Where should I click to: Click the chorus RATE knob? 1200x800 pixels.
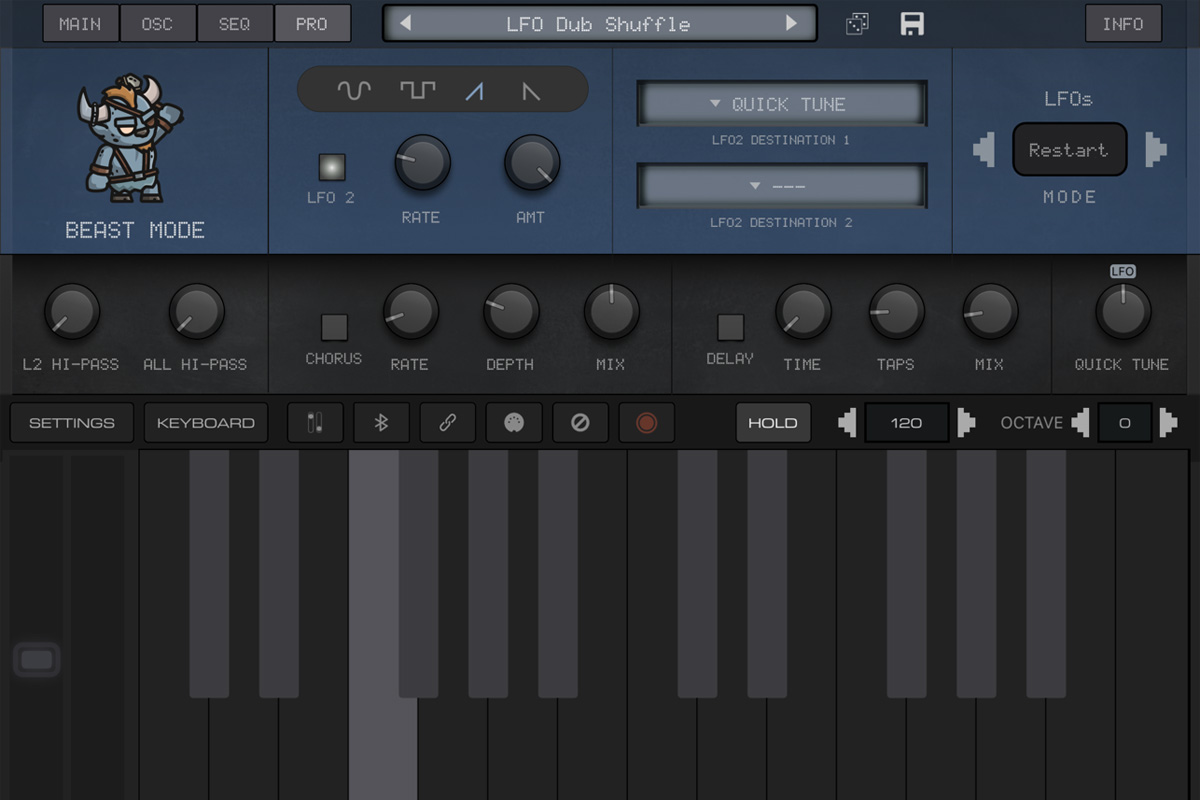coord(410,311)
